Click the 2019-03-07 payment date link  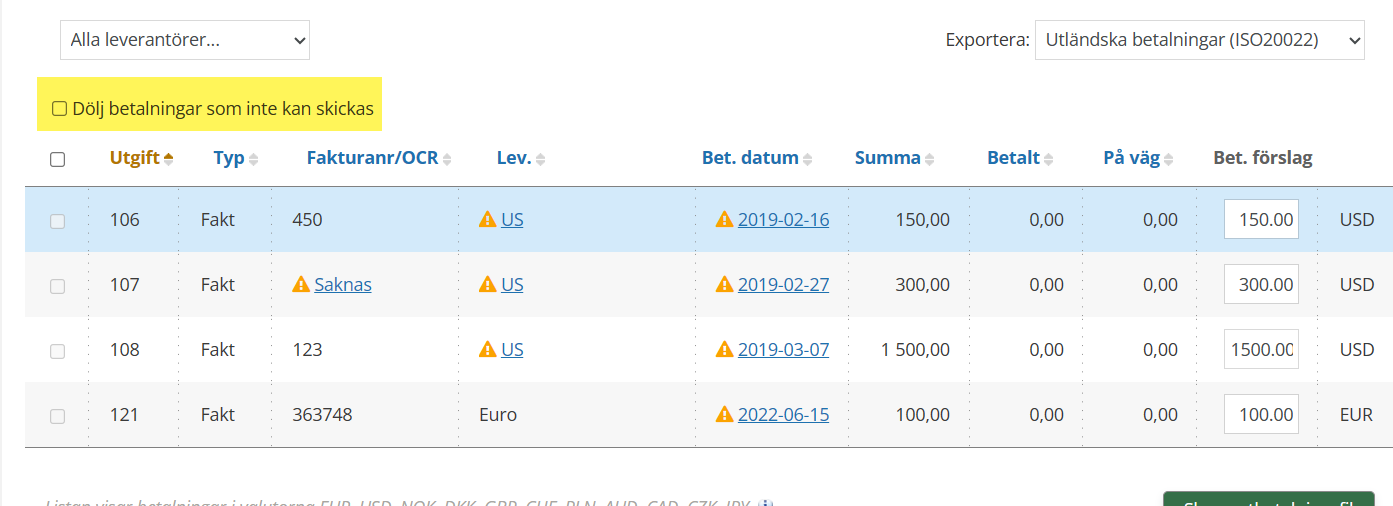point(783,350)
